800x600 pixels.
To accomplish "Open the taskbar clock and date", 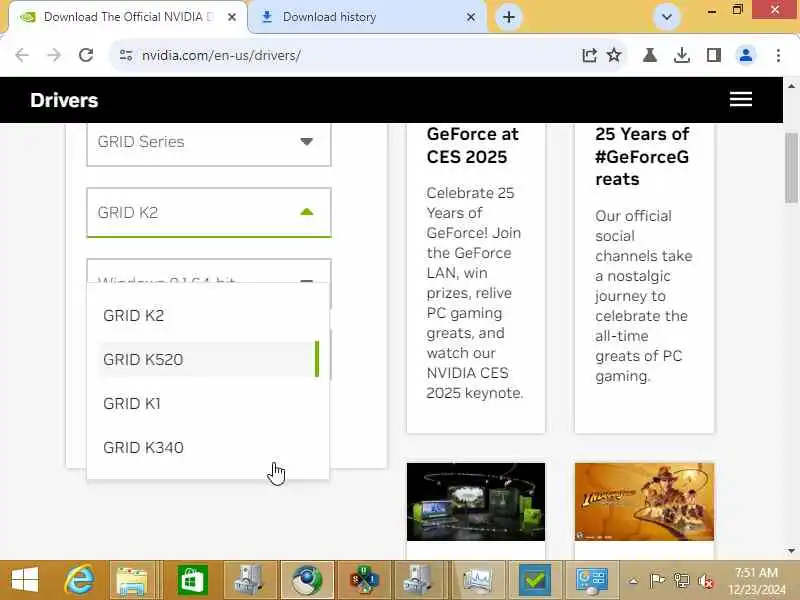I will click(757, 581).
